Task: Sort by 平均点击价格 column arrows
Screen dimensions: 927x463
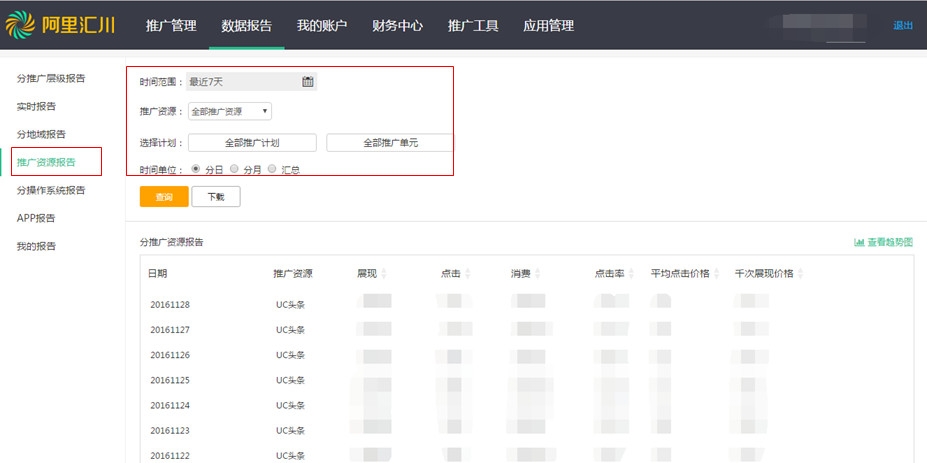Action: coord(716,274)
